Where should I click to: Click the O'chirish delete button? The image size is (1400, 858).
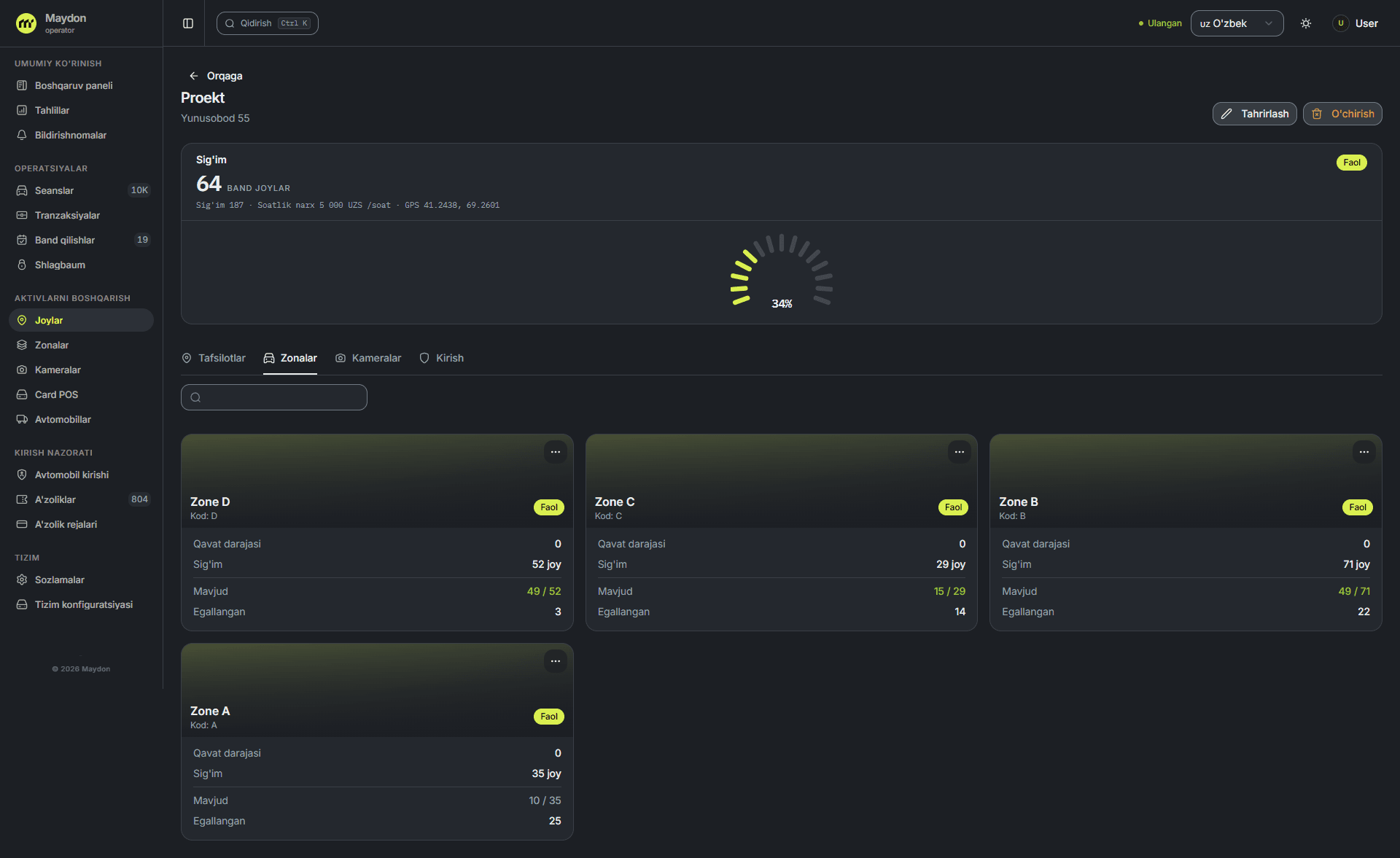(x=1342, y=114)
